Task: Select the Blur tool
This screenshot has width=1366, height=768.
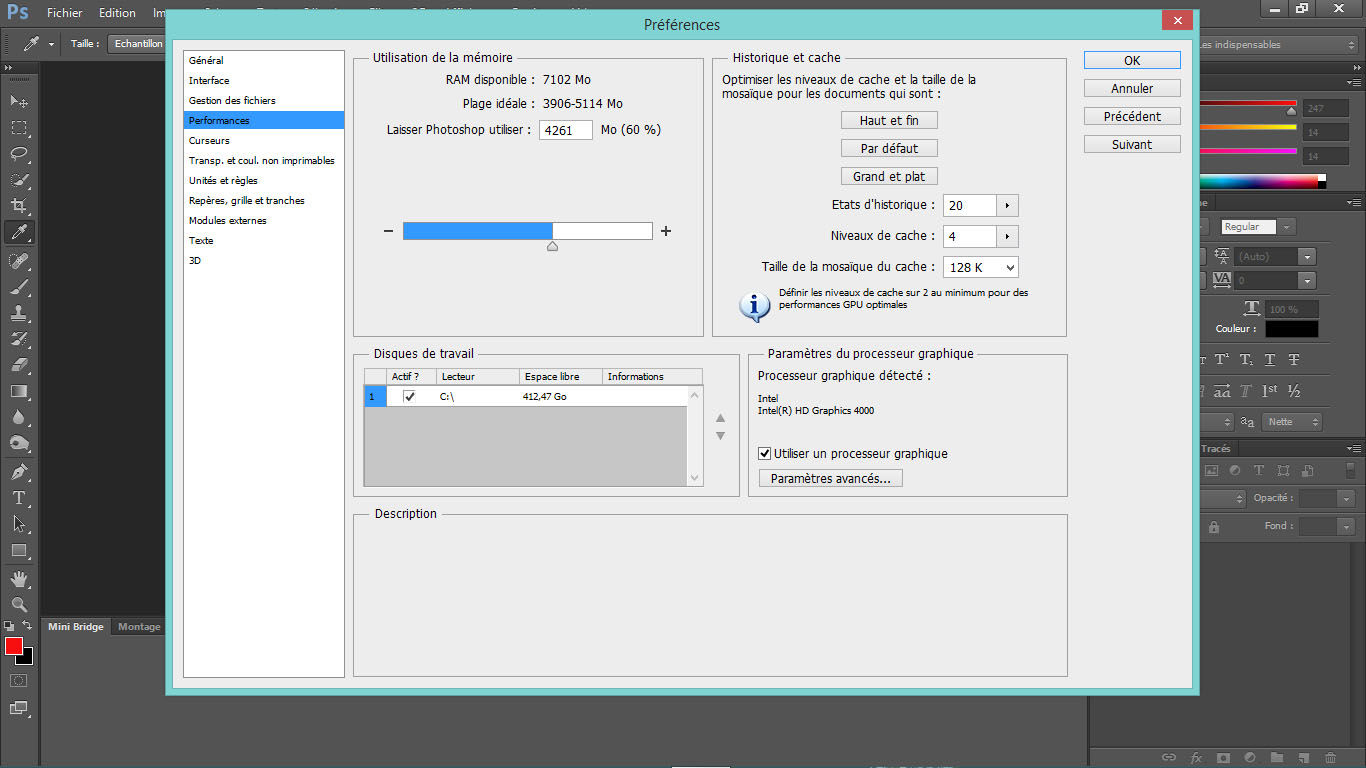Action: 19,416
